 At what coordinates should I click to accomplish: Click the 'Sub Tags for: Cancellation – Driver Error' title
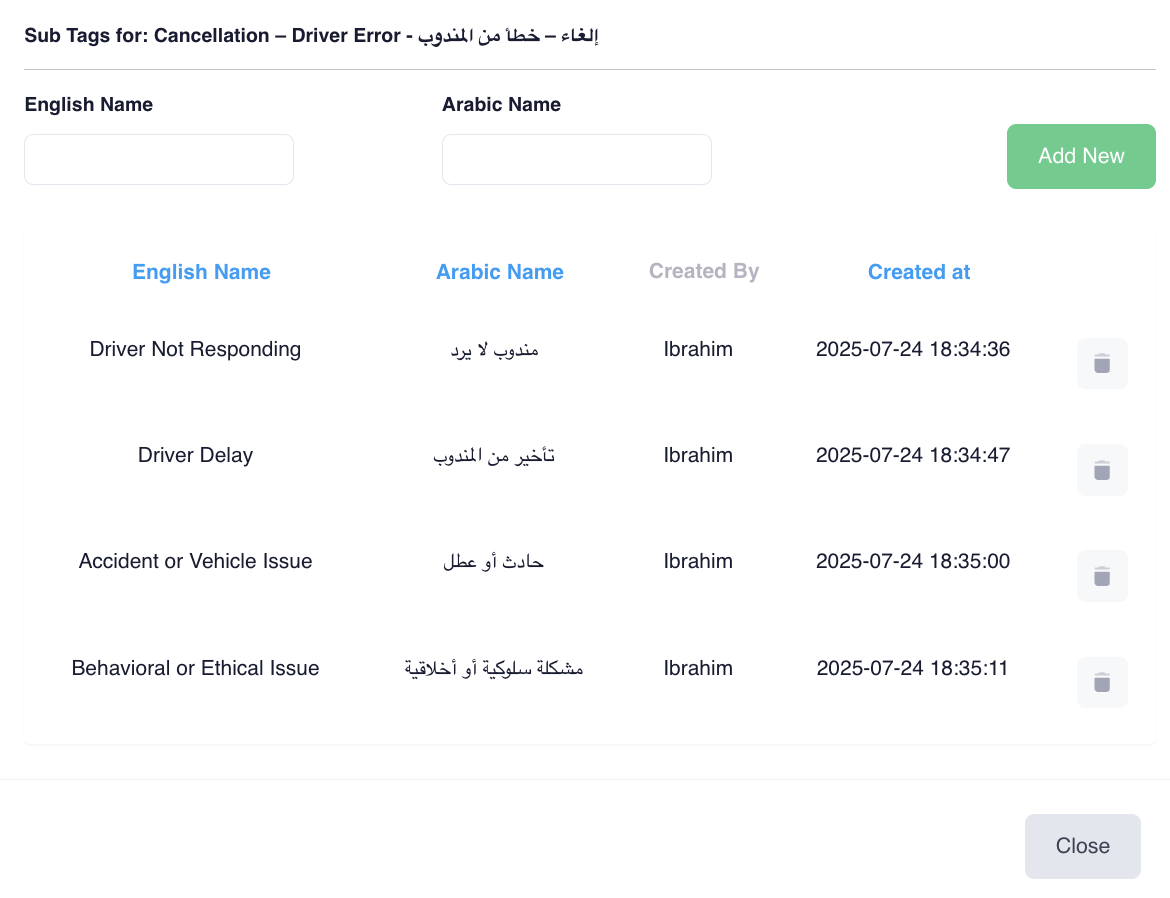311,35
